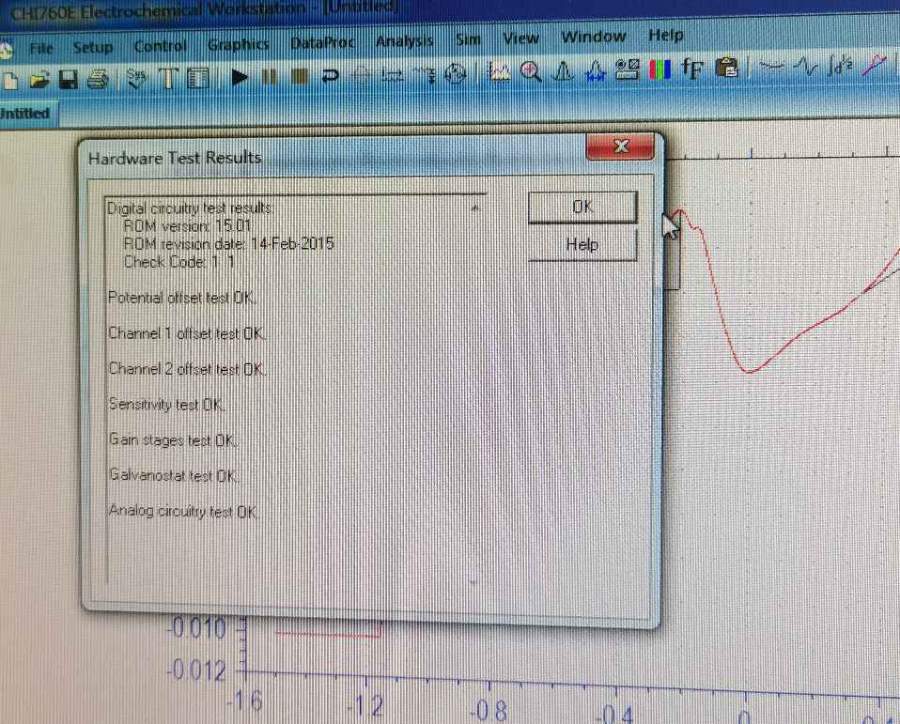Click the iR compensation toolbar icon

coord(392,75)
